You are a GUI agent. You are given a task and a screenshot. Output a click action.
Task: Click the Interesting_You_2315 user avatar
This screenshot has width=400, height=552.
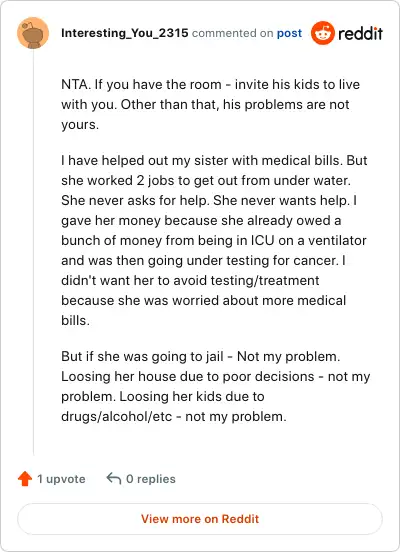[33, 33]
